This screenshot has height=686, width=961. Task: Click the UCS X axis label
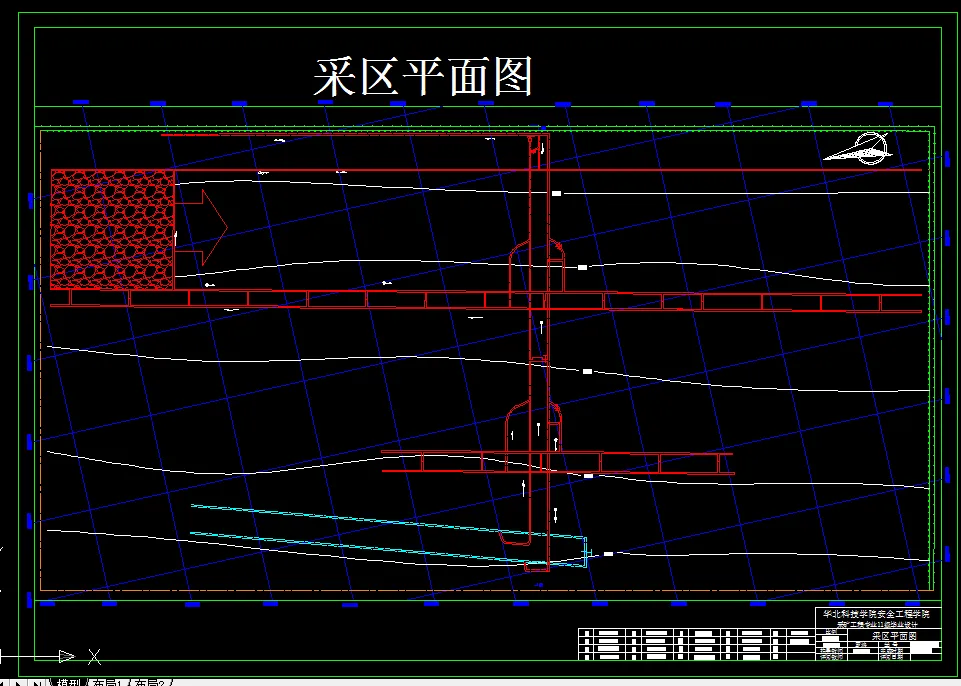tap(94, 657)
